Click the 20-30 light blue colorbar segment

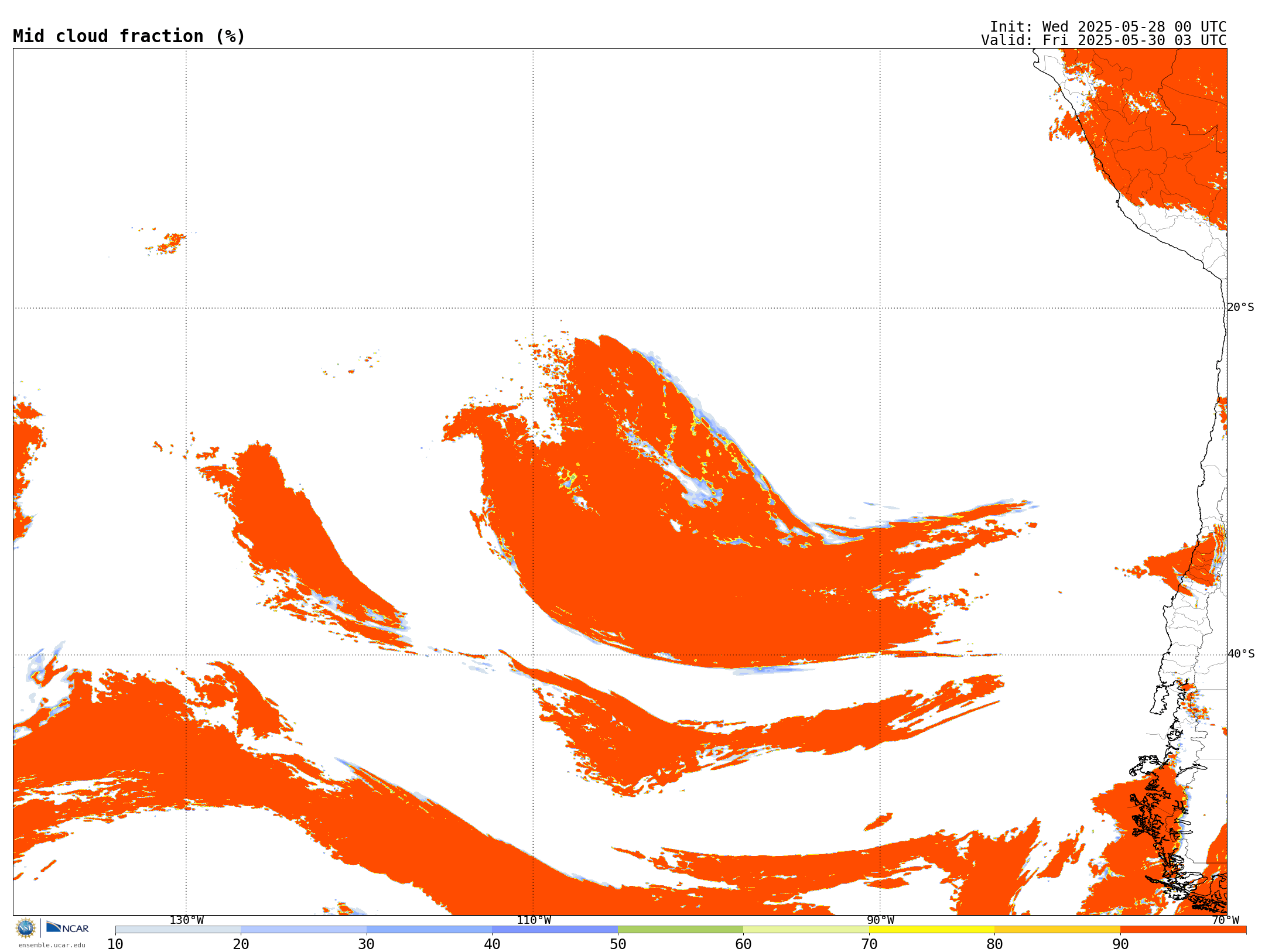point(303,930)
